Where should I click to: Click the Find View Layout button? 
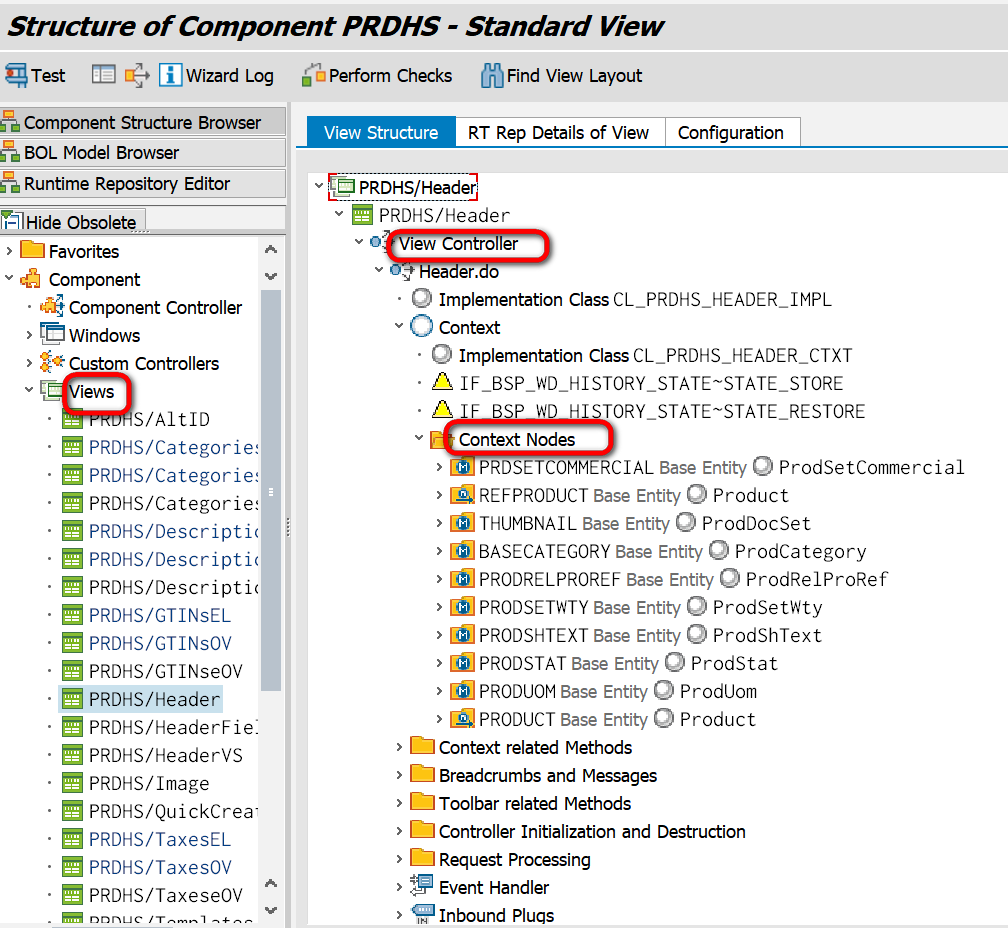(561, 75)
